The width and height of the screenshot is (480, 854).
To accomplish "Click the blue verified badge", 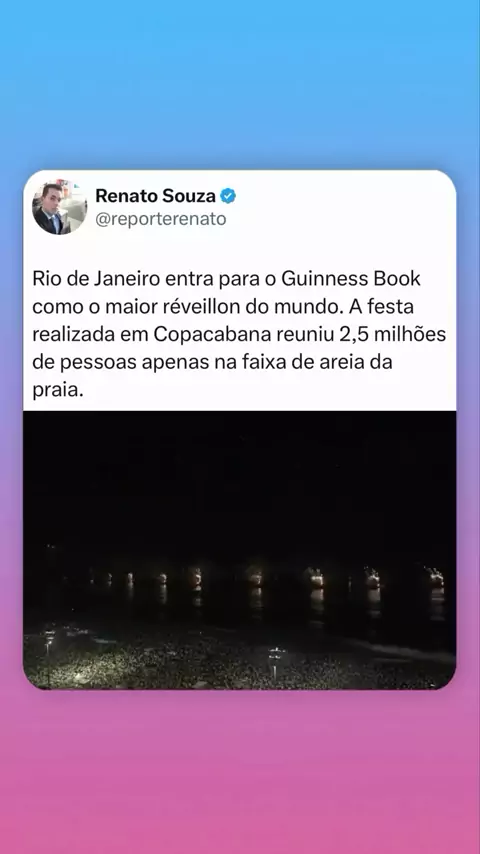I will (228, 196).
